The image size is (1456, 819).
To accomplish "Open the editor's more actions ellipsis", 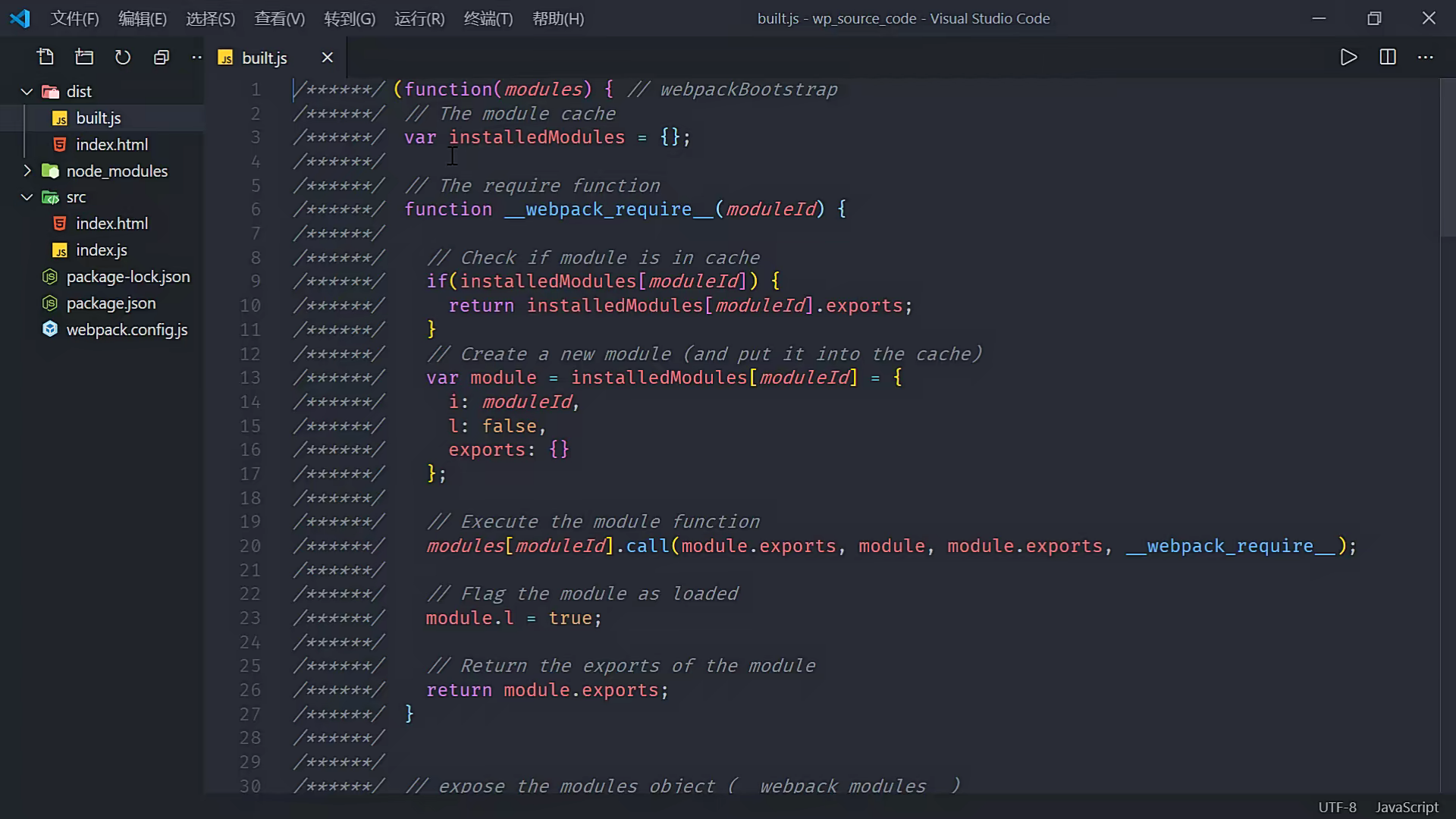I will [1426, 57].
